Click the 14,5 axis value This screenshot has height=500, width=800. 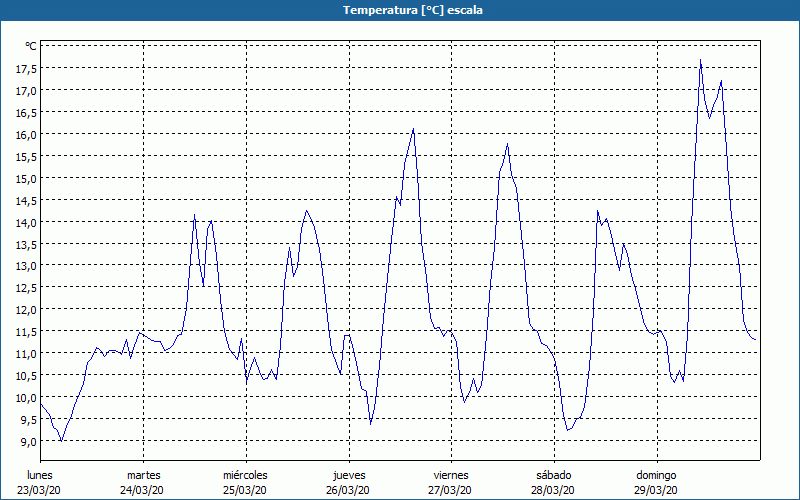pos(26,200)
